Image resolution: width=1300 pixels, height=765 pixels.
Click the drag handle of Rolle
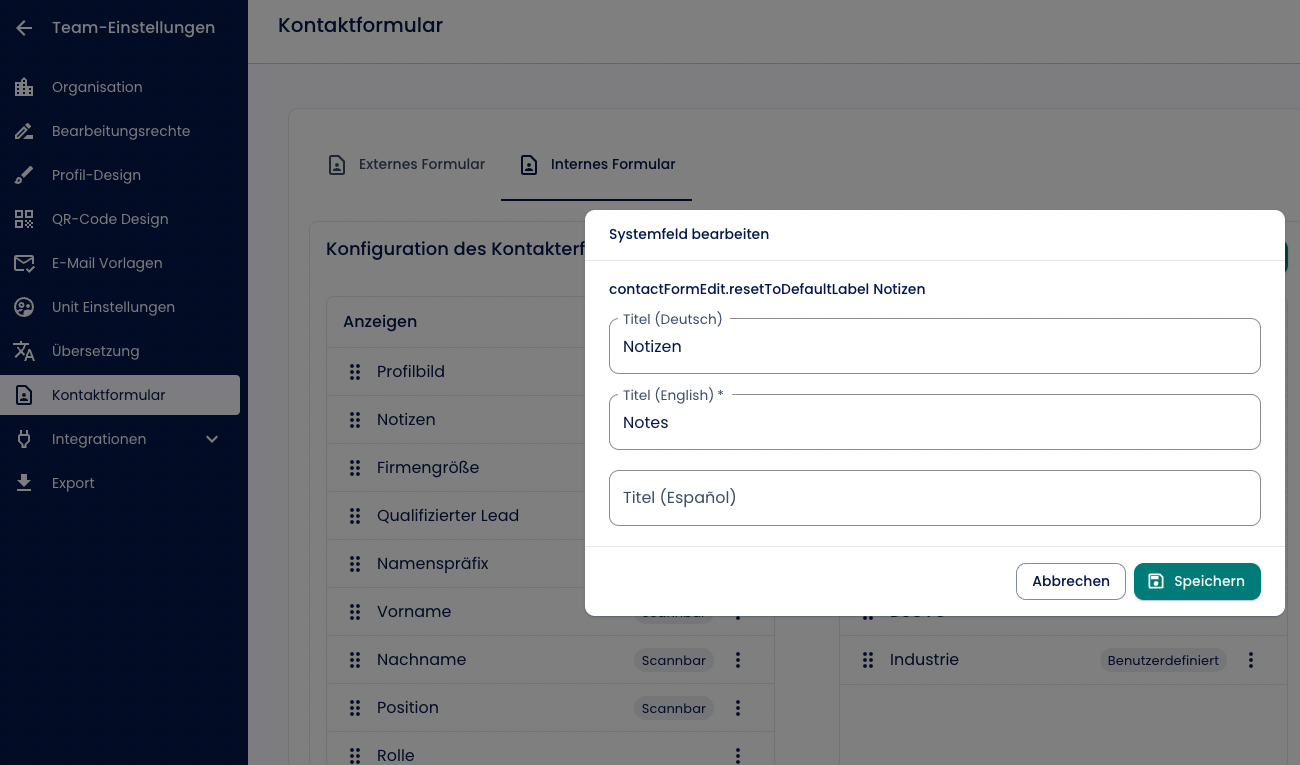[x=355, y=756]
